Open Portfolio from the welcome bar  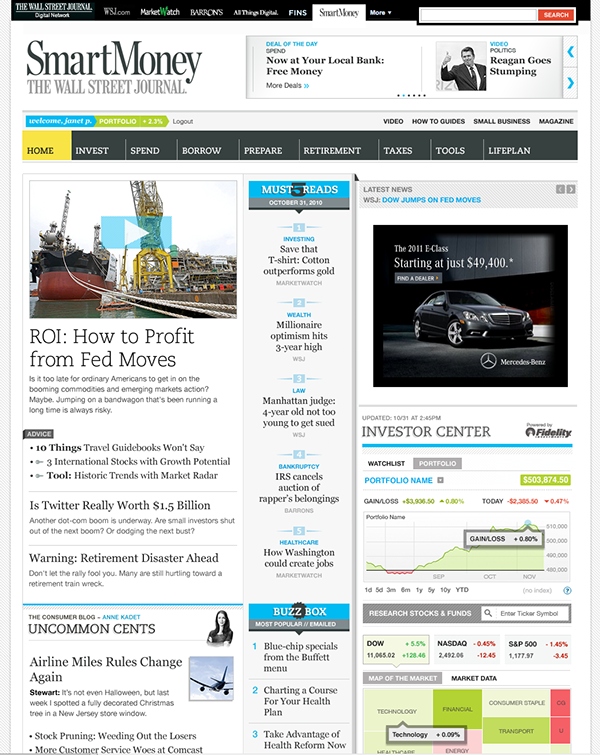pyautogui.click(x=117, y=121)
